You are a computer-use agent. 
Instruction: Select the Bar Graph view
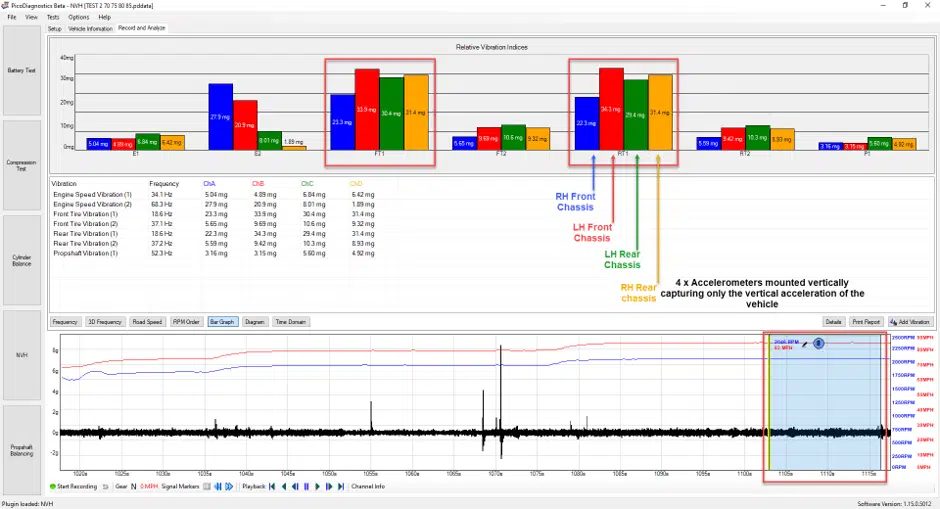pos(222,322)
